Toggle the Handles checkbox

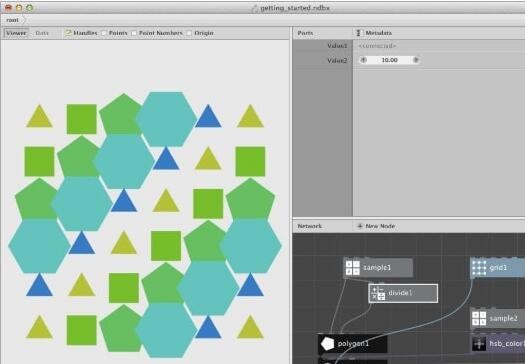(68, 33)
